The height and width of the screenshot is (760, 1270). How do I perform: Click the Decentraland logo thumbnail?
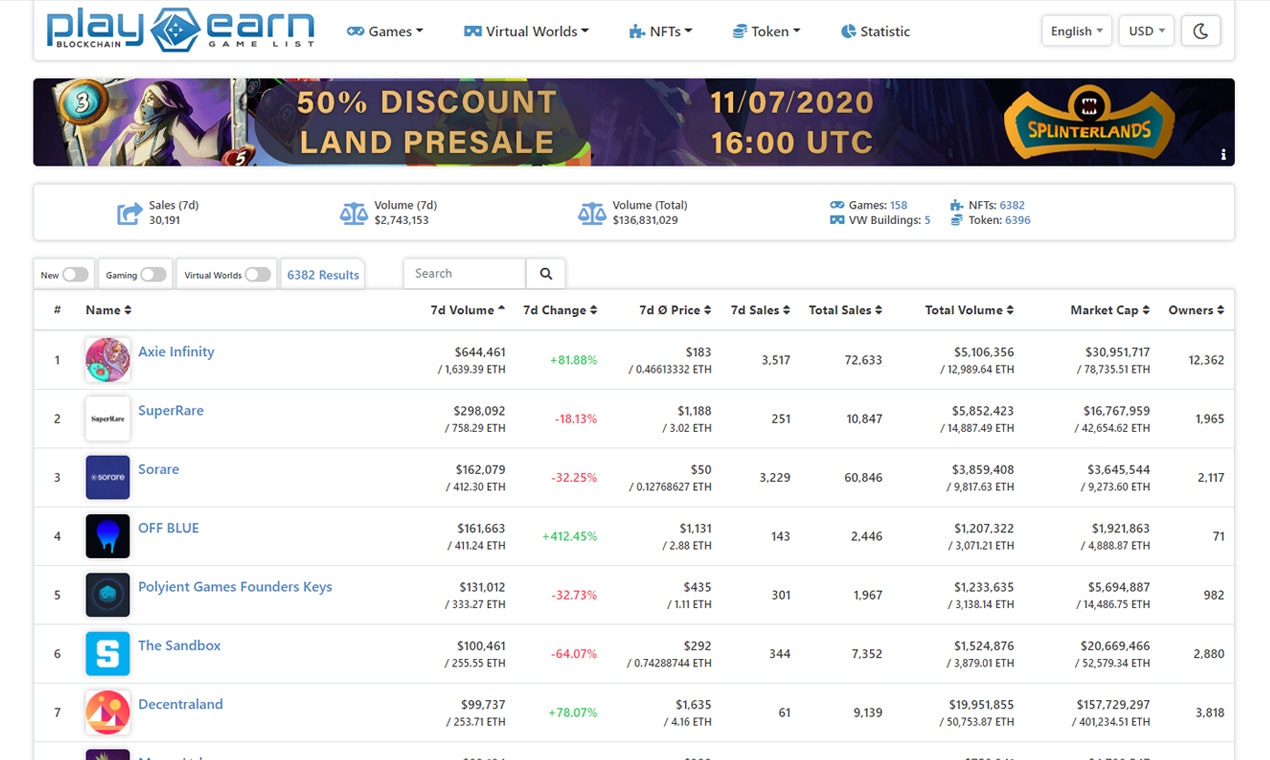point(108,712)
